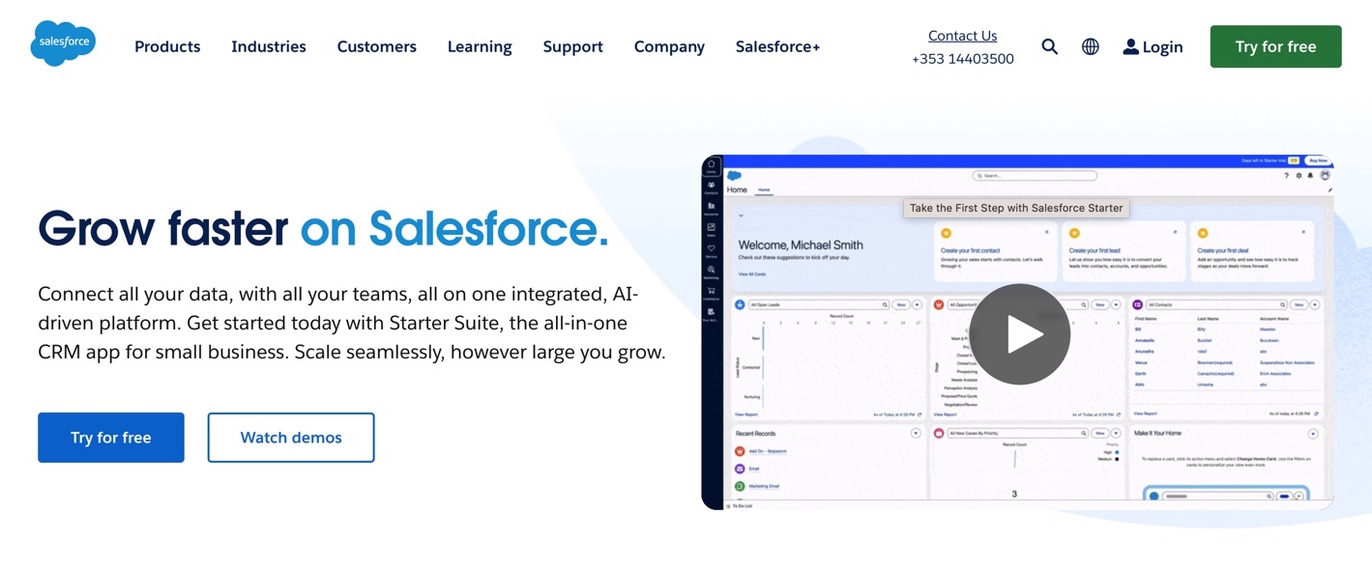
Task: Expand the Products navigation menu
Action: tap(167, 47)
